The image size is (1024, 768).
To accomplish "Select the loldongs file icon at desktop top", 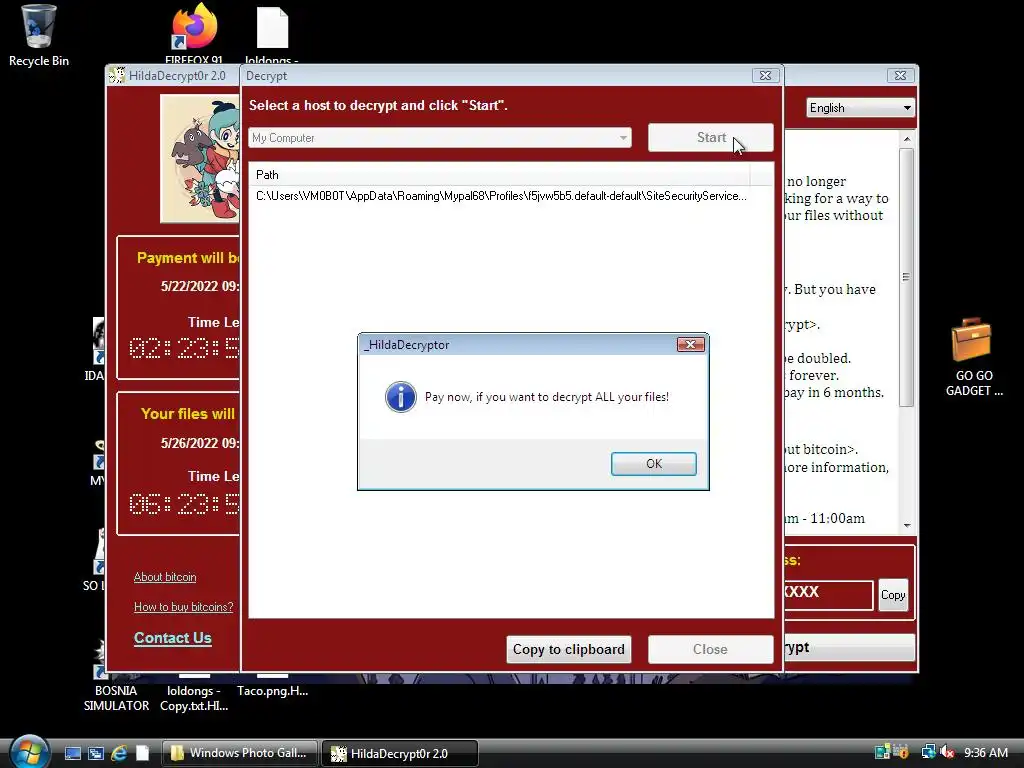I will coord(272,35).
